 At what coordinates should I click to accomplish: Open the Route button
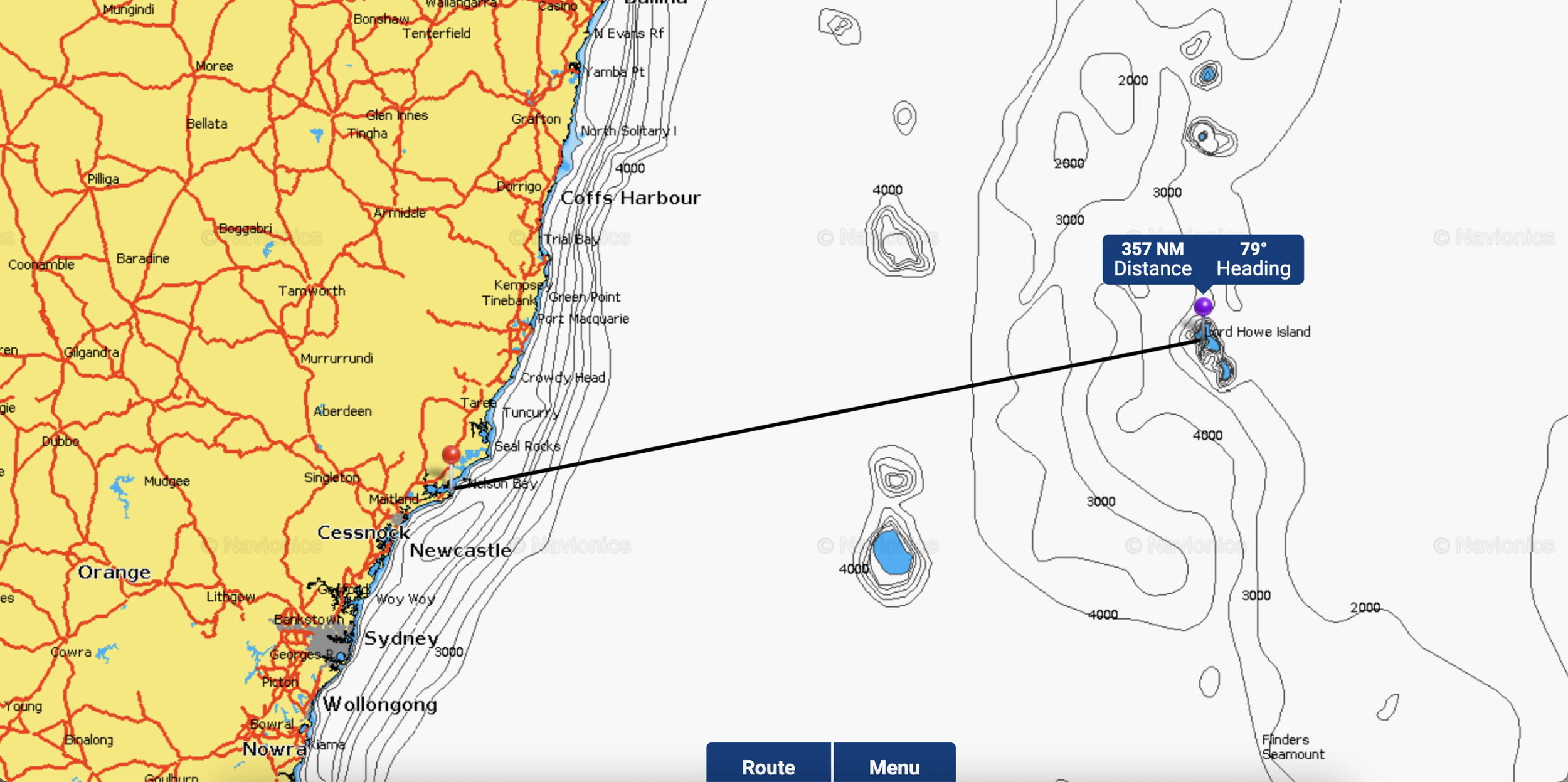pos(768,766)
